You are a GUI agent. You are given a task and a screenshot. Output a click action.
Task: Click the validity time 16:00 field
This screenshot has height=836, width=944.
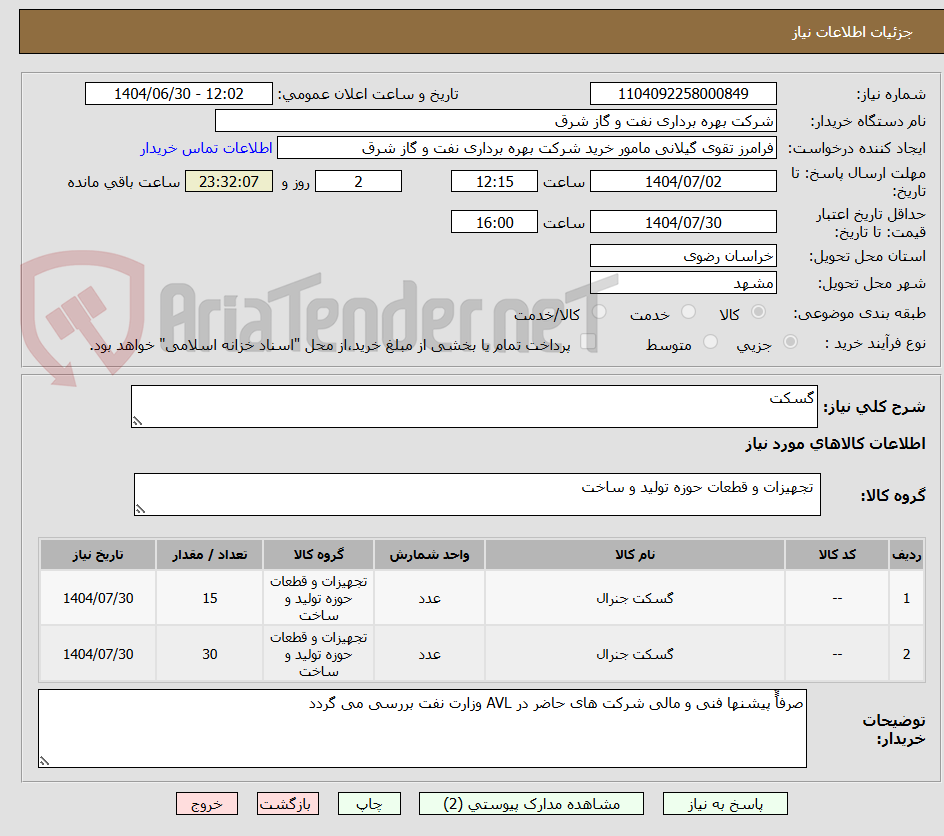click(494, 222)
